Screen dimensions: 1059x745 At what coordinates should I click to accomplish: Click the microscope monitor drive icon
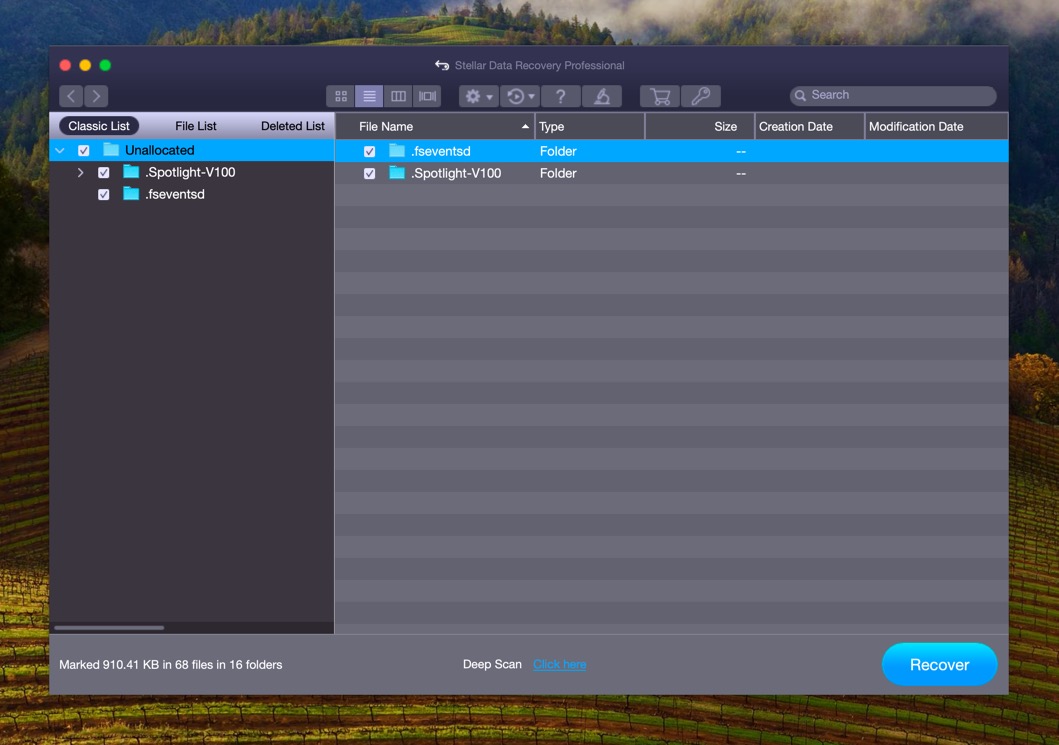602,96
